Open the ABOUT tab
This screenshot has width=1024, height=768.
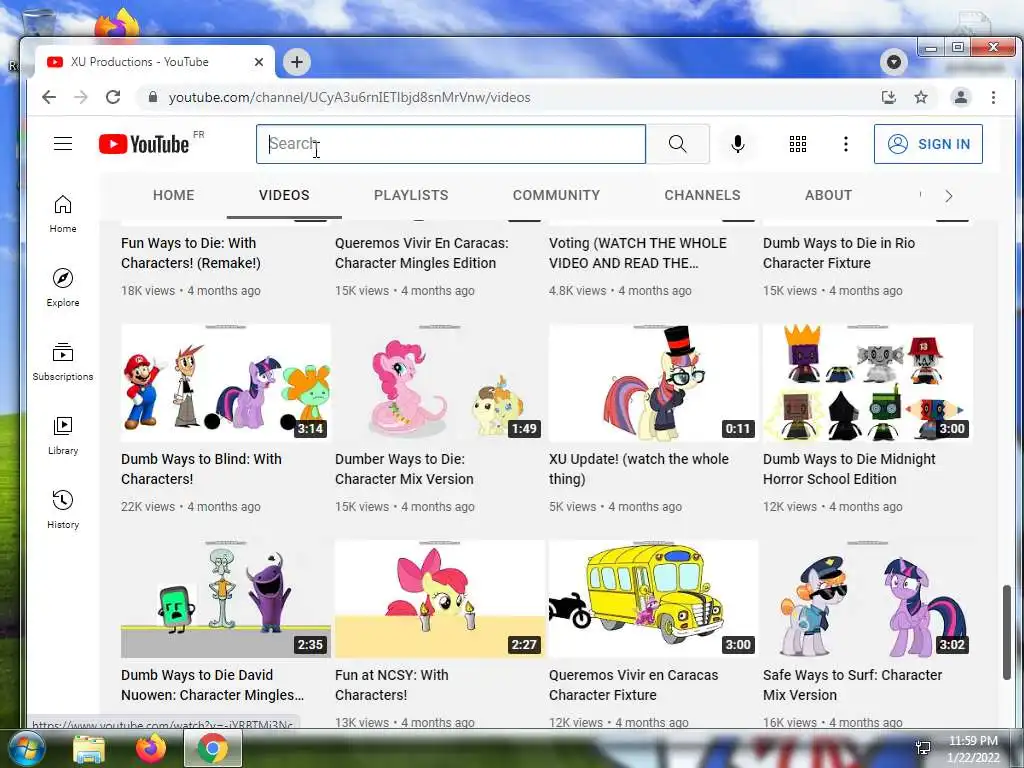pyautogui.click(x=828, y=195)
